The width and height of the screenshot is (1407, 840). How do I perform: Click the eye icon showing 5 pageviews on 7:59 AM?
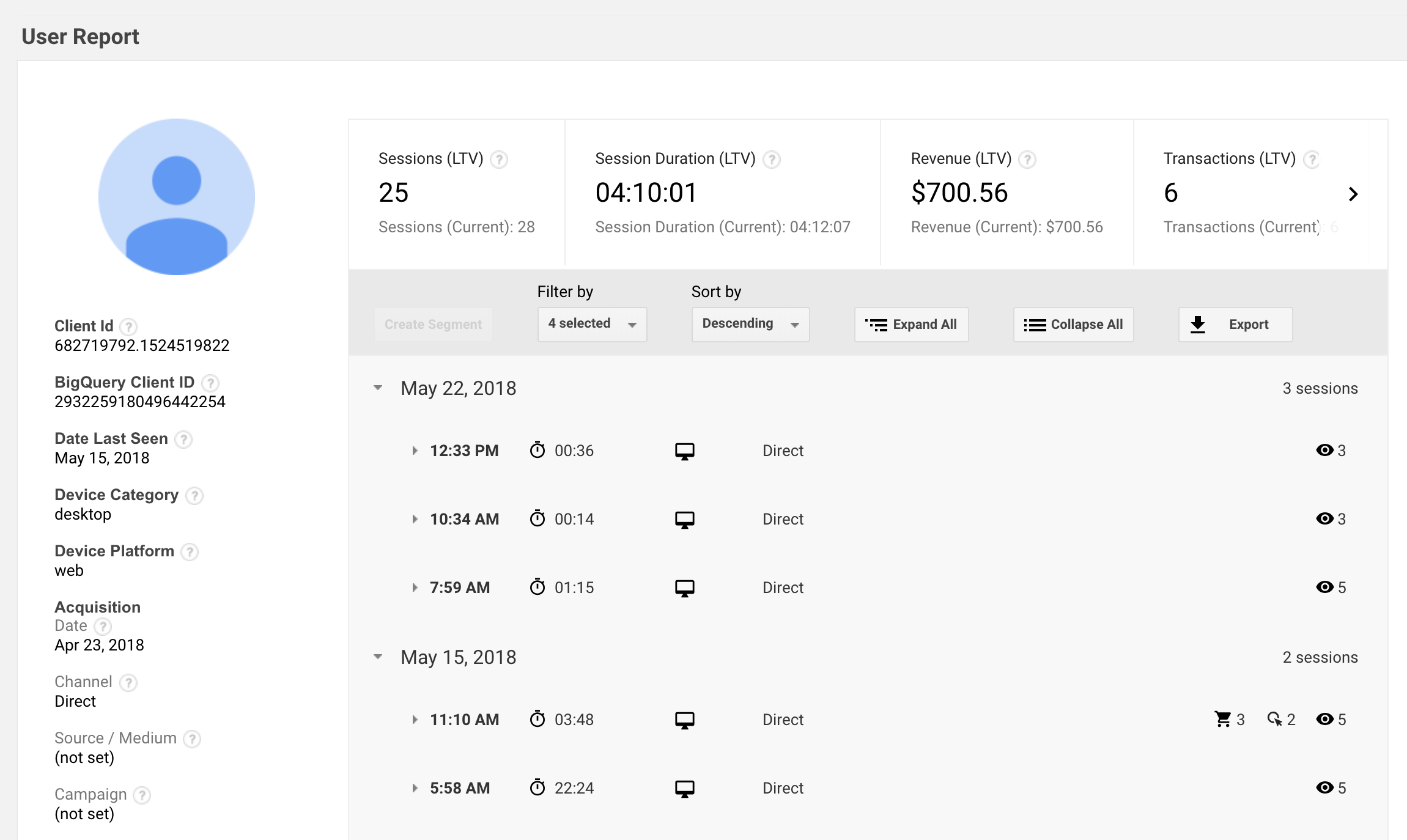(1325, 588)
